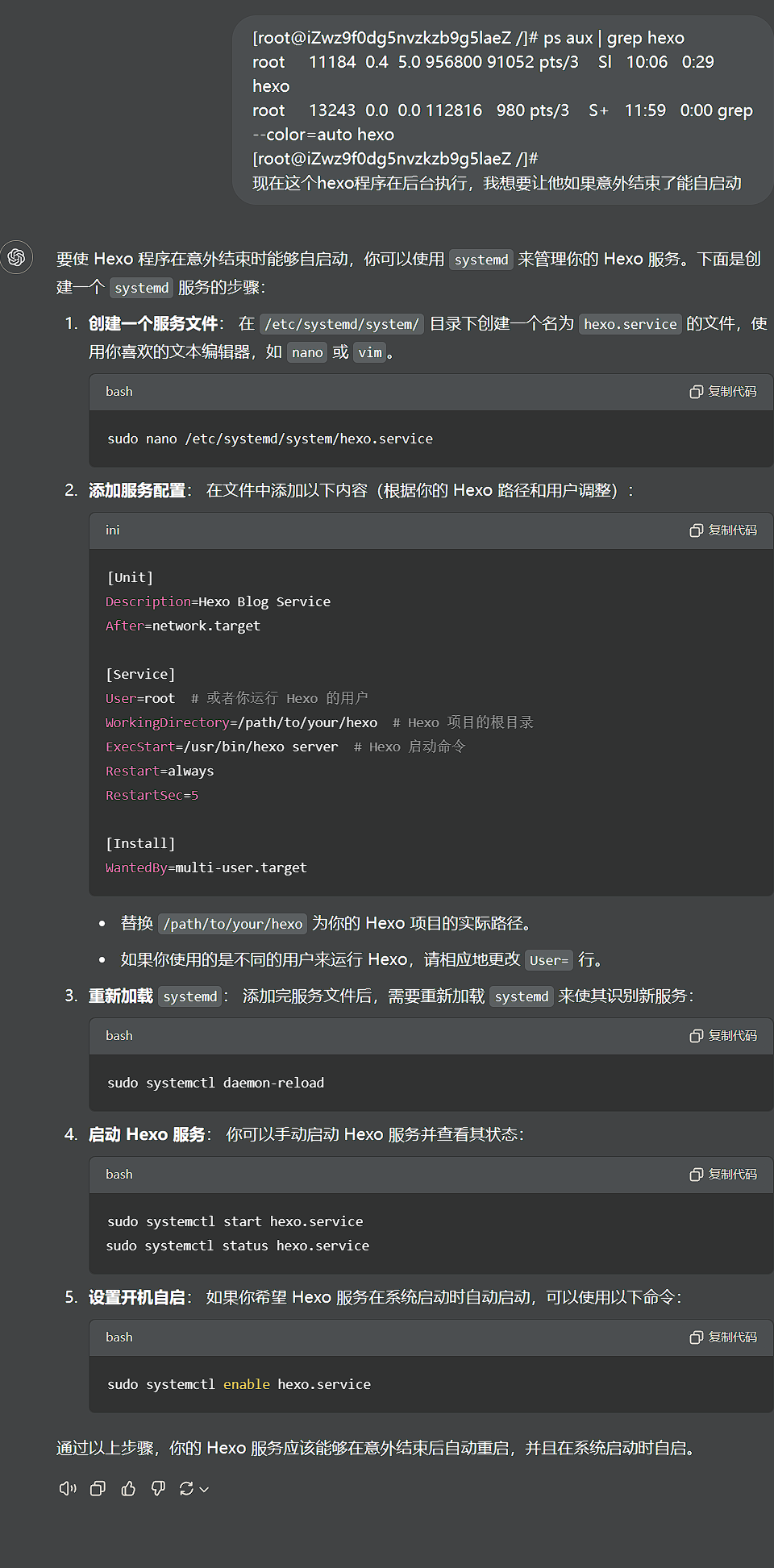774x1568 pixels.
Task: Click the 'ExecStart=/usr/bin/hexo server' line
Action: point(222,747)
